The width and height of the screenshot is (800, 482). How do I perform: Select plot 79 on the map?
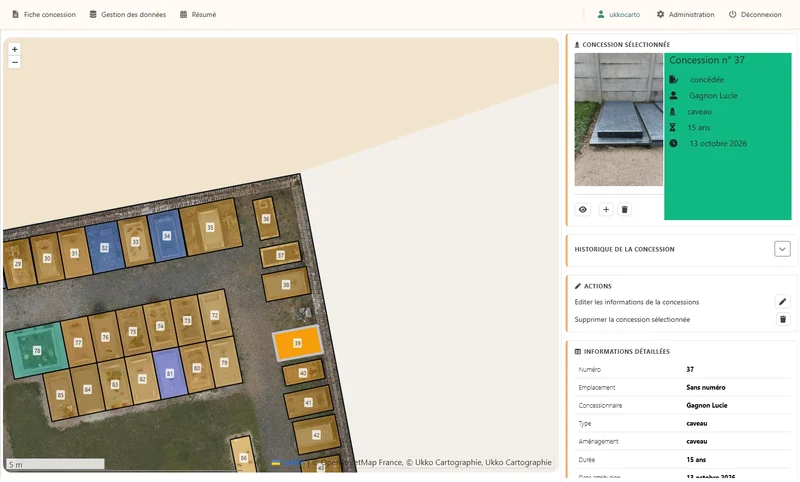(224, 362)
